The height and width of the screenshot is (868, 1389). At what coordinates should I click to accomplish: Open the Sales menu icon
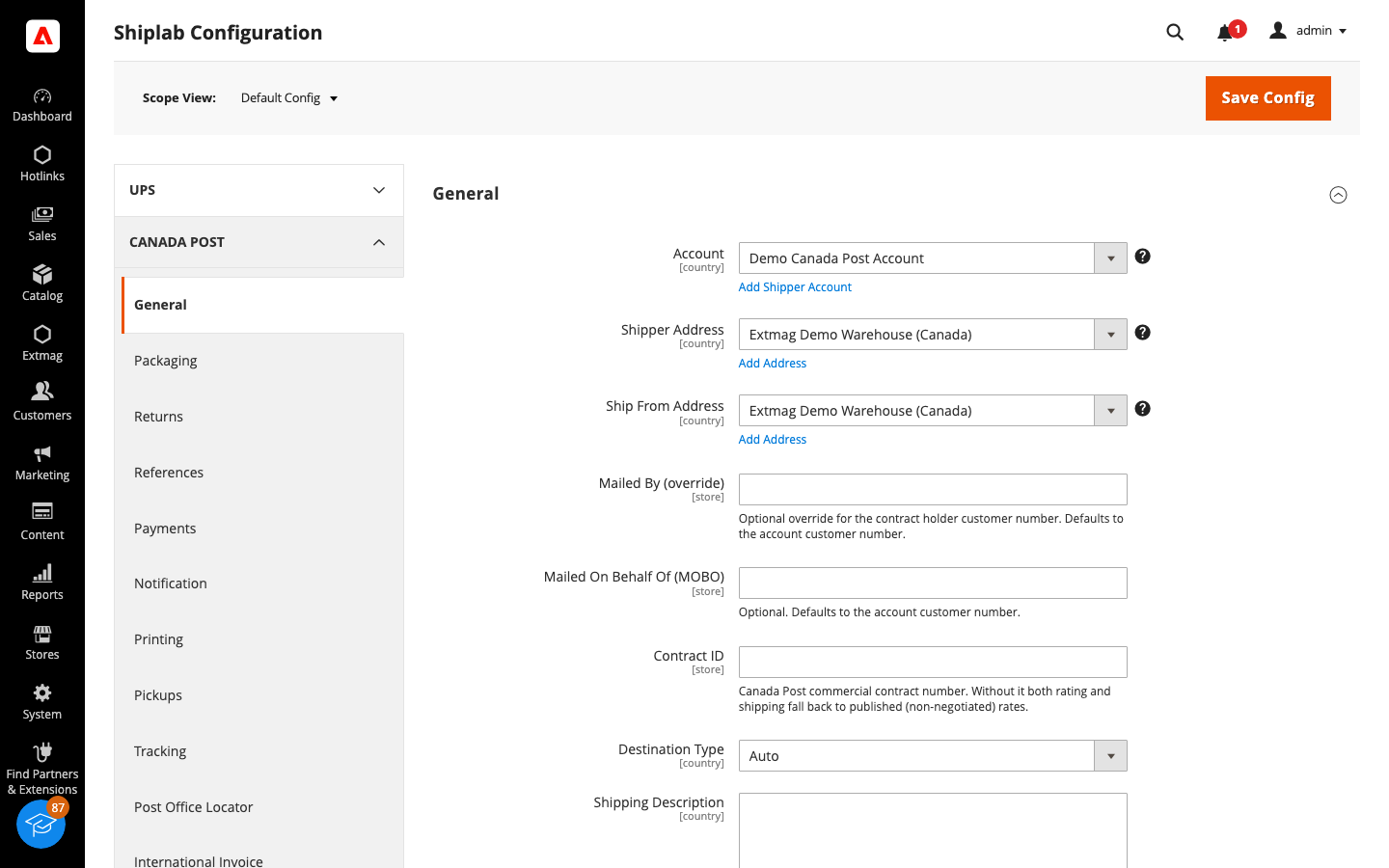point(42,214)
